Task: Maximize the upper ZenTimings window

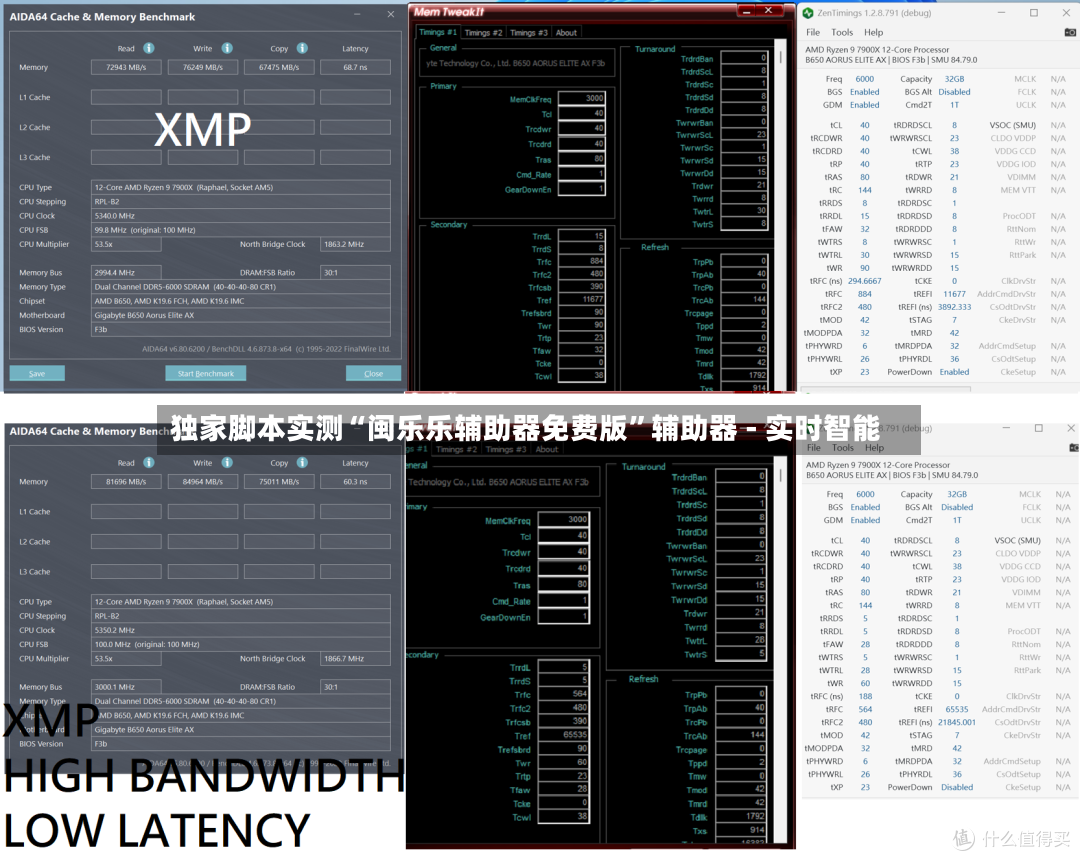Action: point(1034,13)
